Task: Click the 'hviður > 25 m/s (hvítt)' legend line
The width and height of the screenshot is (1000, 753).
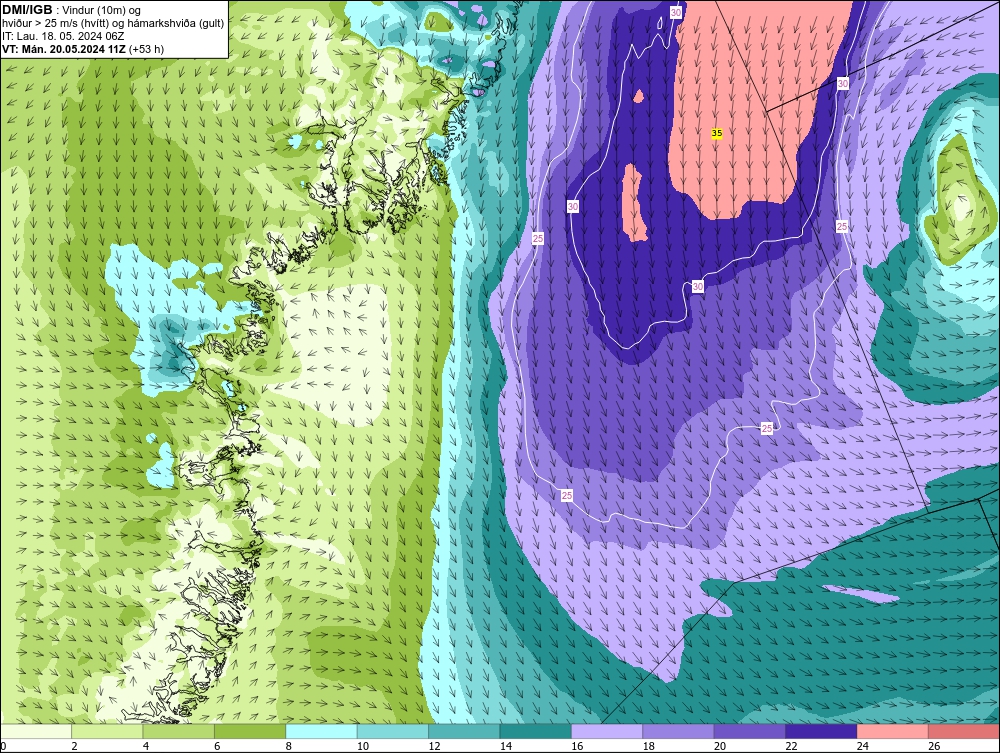Action: coord(55,24)
